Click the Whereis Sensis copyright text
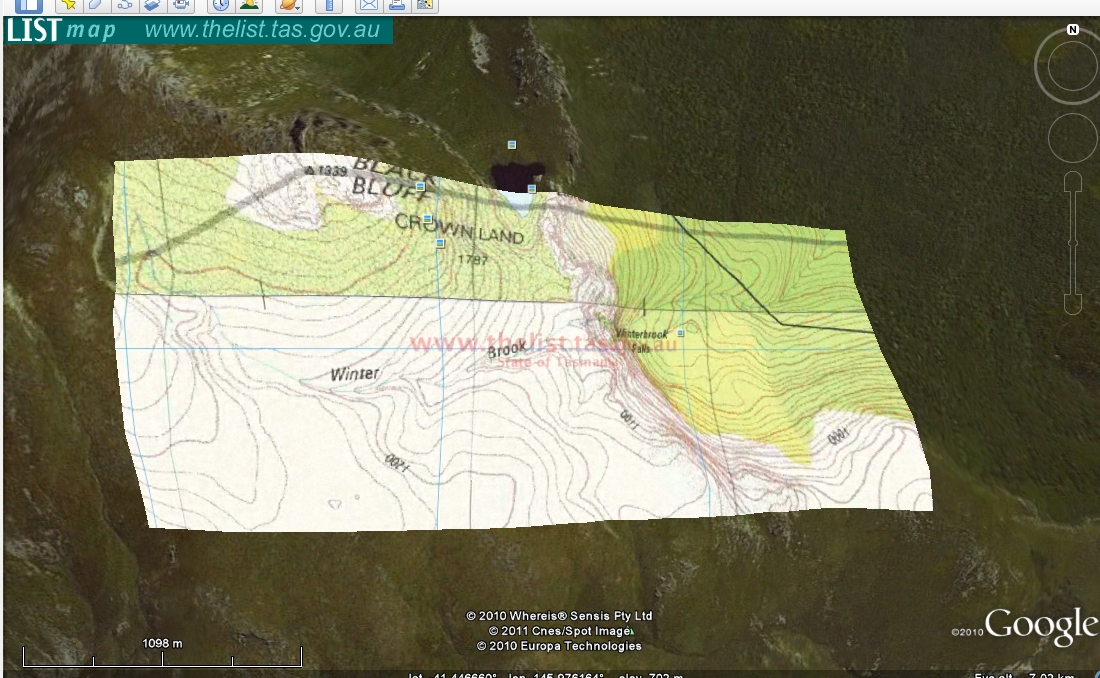 559,616
